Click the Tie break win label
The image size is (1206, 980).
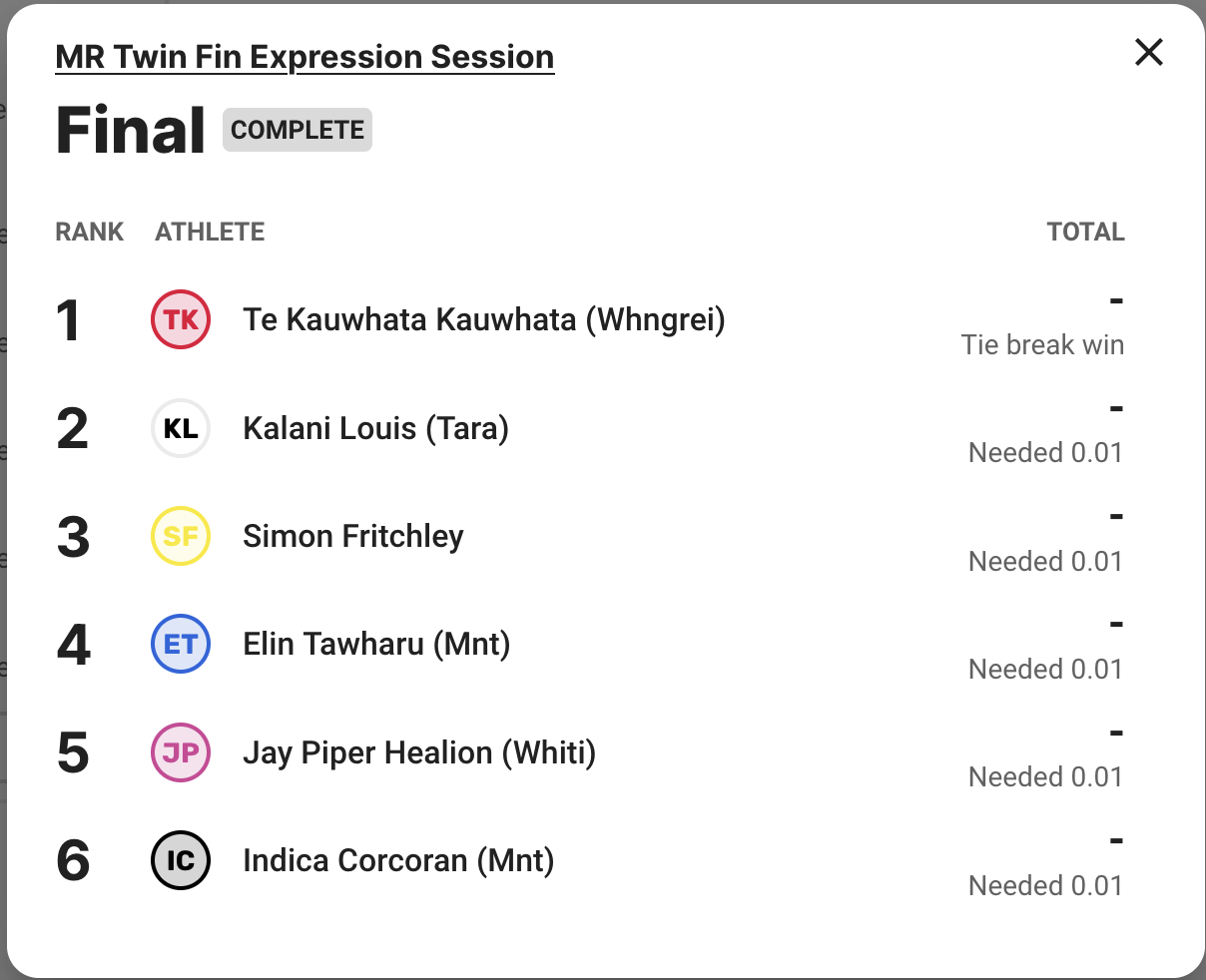1042,345
